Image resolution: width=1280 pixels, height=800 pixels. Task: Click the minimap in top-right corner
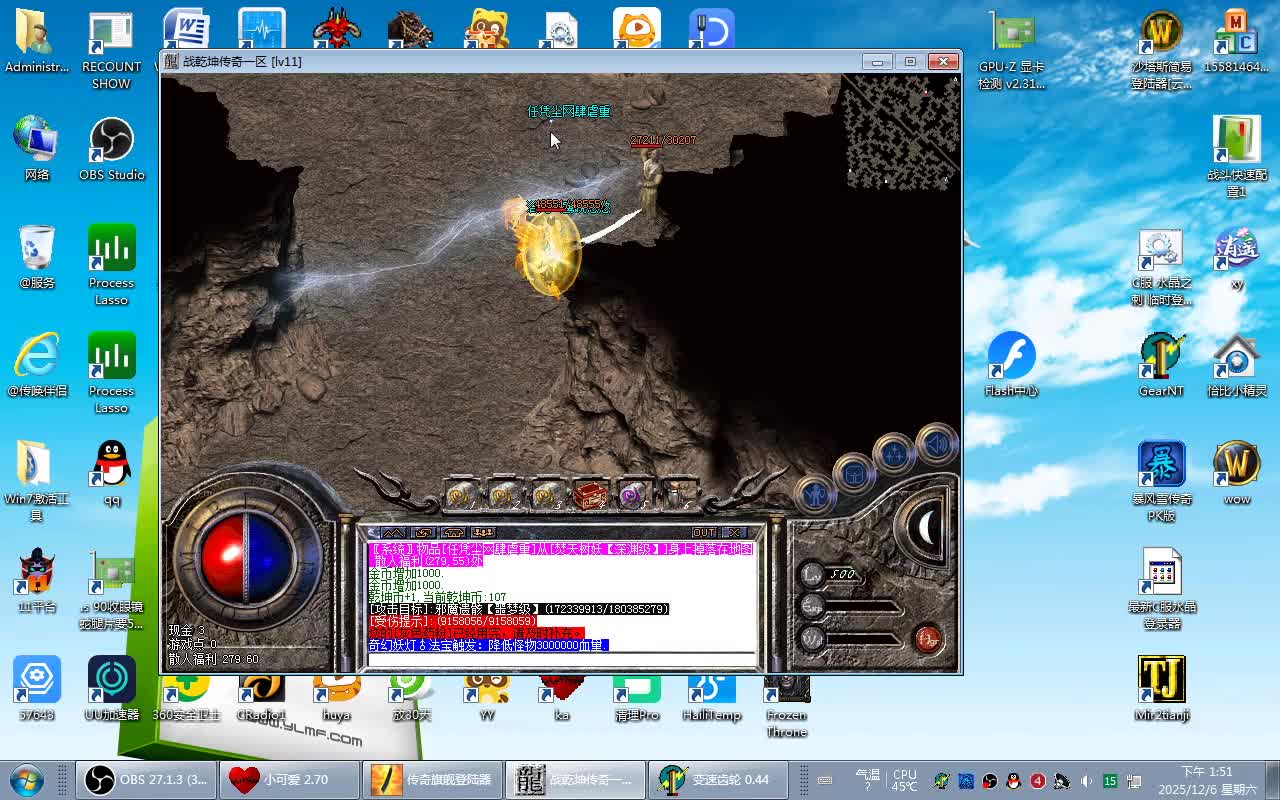point(900,130)
